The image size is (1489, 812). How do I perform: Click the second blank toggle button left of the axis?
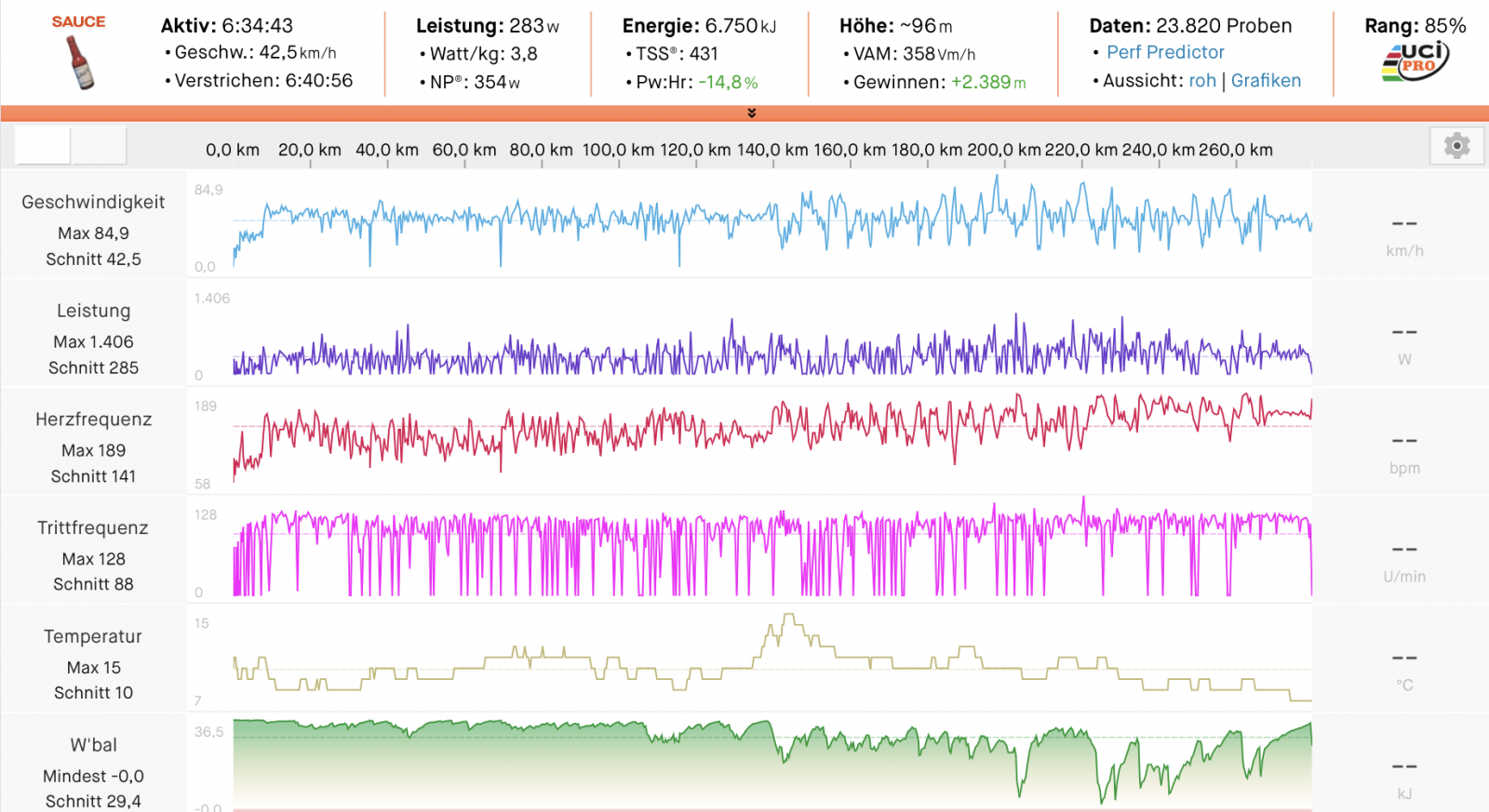pos(100,146)
